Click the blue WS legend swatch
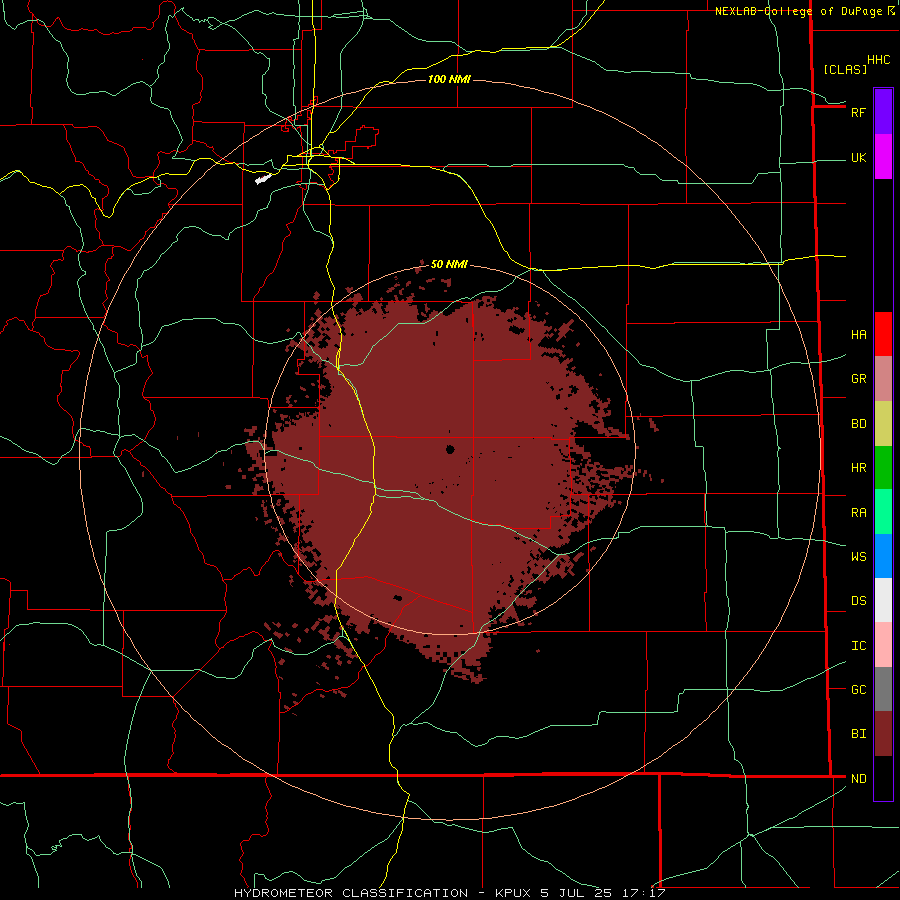900x900 pixels. (x=883, y=556)
